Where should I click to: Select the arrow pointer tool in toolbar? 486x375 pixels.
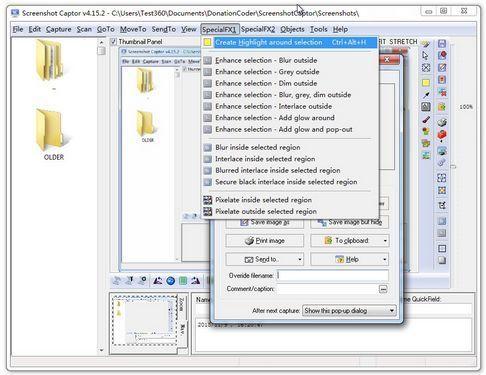425,55
